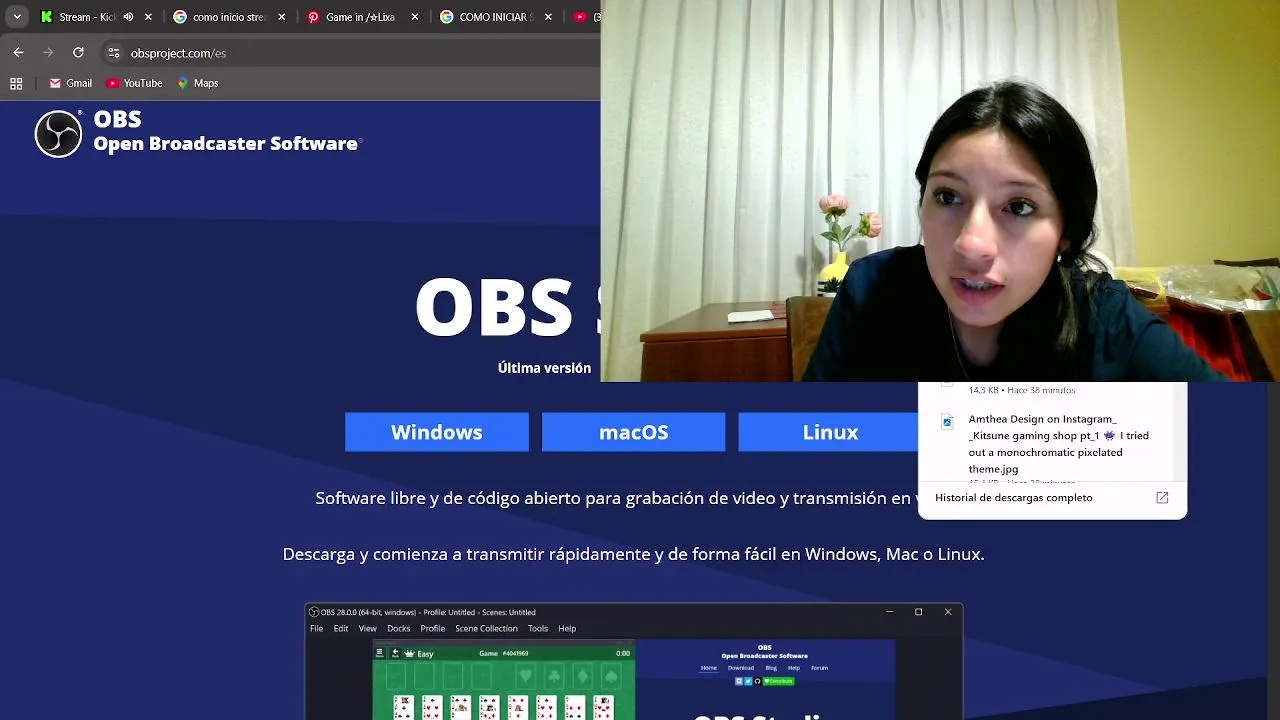Viewport: 1280px width, 720px height.
Task: Click the Amthea Design file type icon
Action: click(947, 422)
